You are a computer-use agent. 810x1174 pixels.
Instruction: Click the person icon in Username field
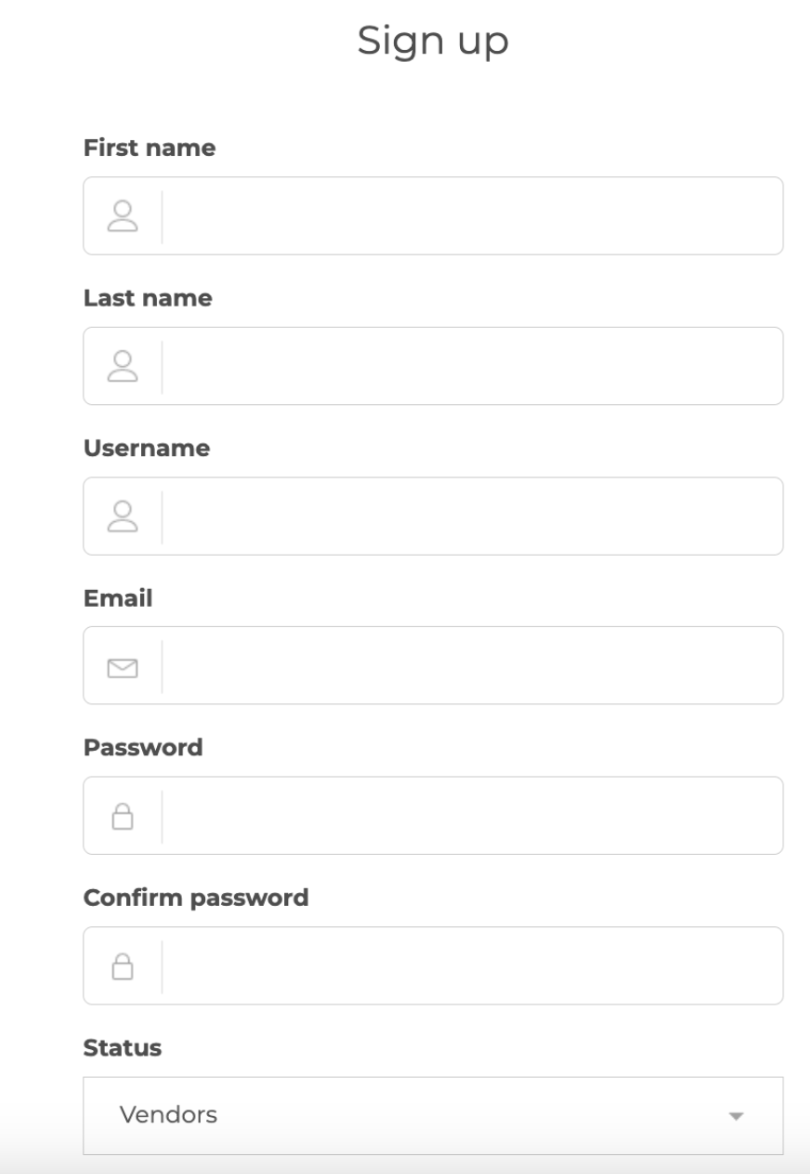pos(123,516)
